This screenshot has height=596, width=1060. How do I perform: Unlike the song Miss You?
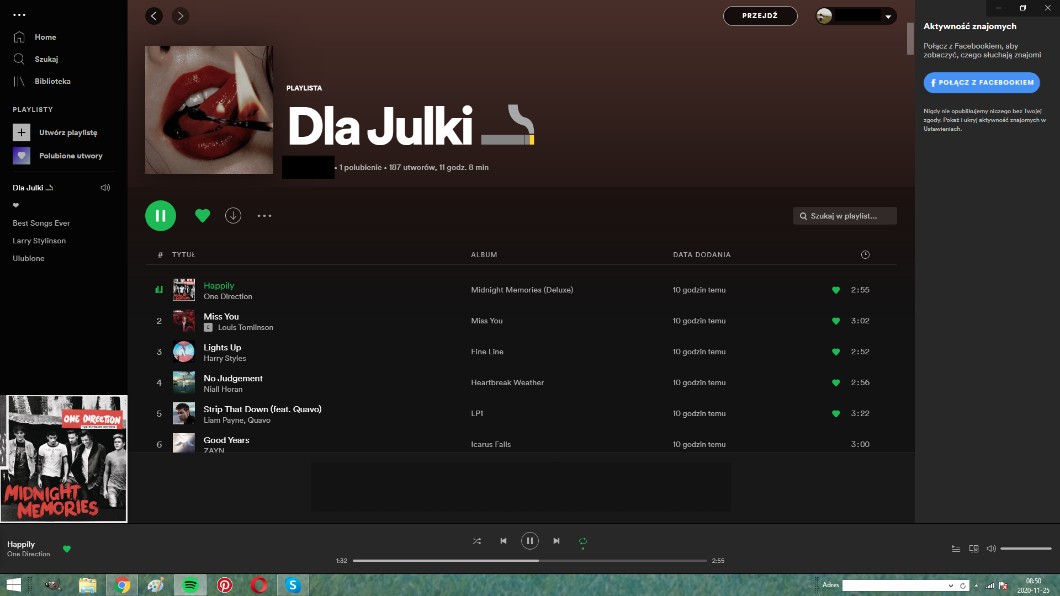836,321
